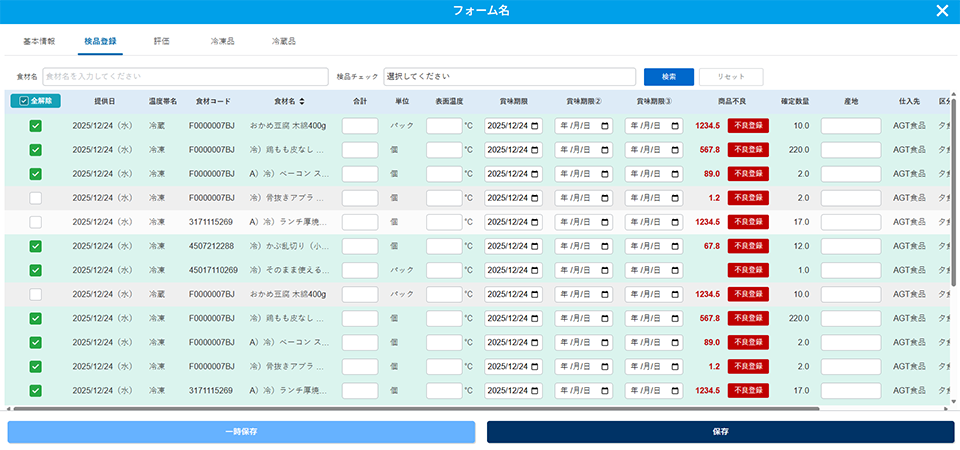Open 賞味期限② calendar icon in checked 骨抜きアブラ row
The height and width of the screenshot is (450, 960).
(605, 367)
